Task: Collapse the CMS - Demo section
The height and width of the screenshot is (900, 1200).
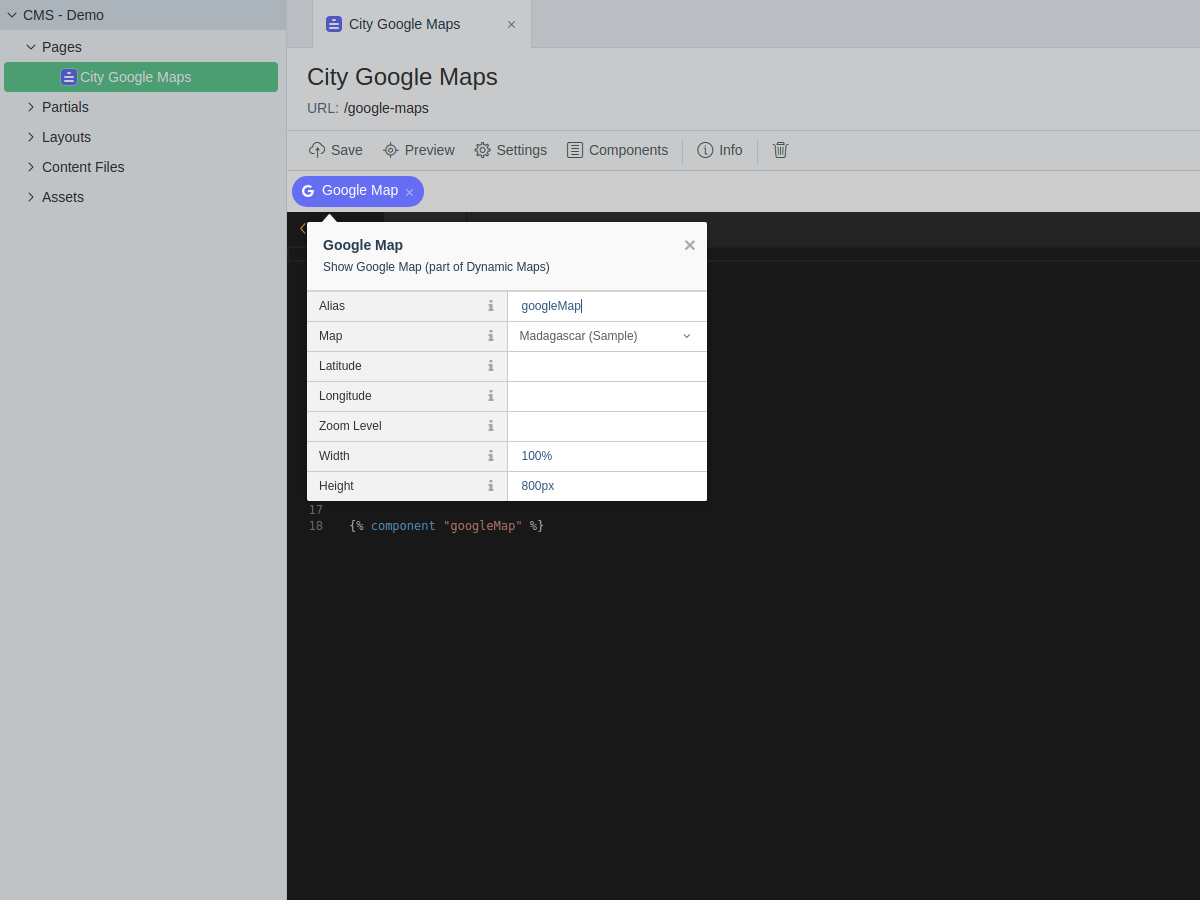Action: [x=12, y=15]
